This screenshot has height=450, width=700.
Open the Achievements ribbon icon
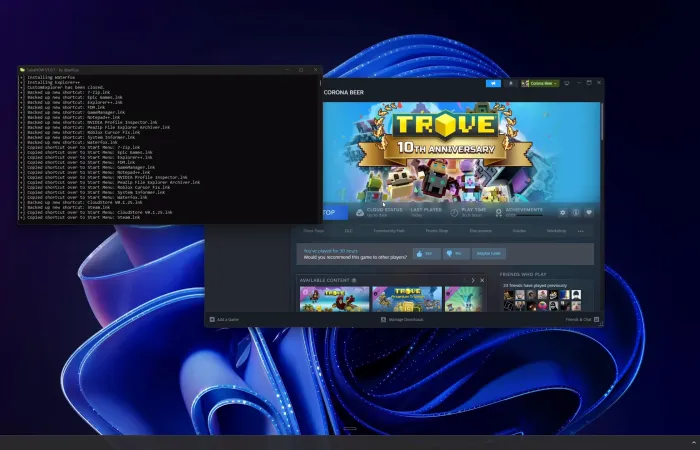point(499,213)
